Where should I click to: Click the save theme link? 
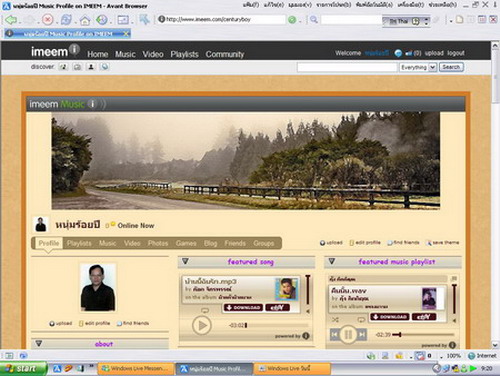coord(443,243)
